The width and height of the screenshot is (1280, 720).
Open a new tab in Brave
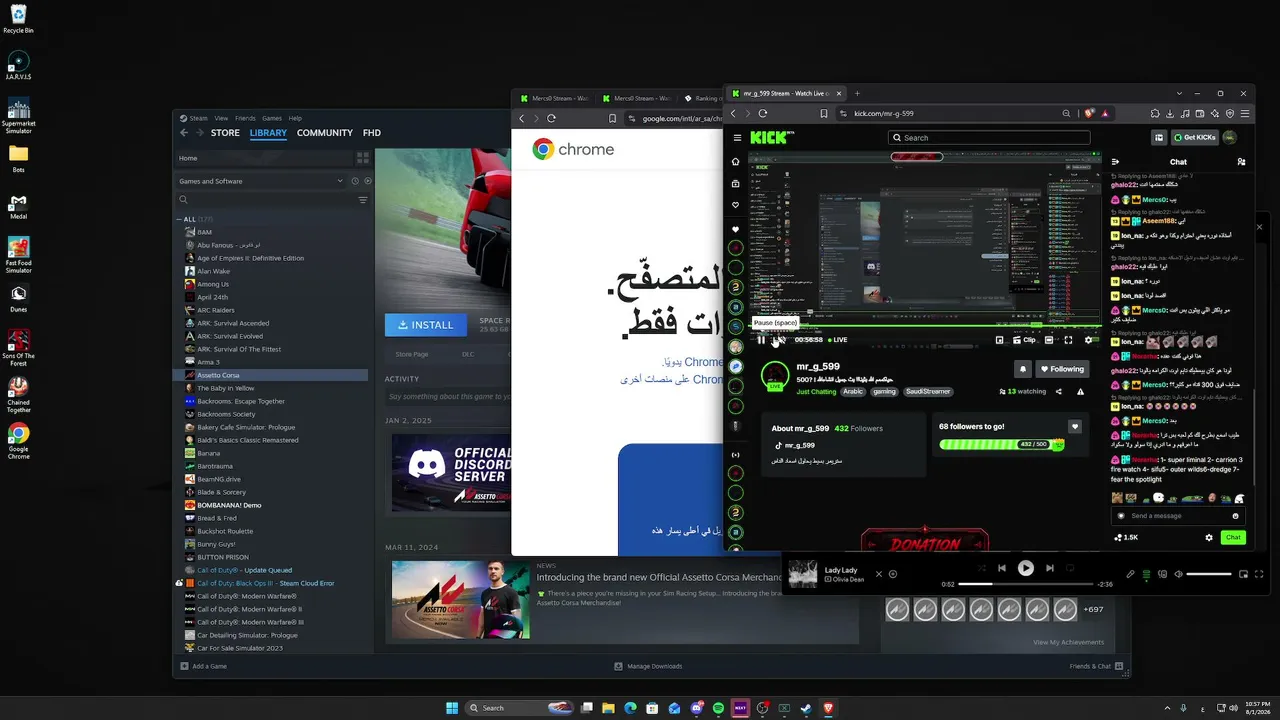pos(857,93)
